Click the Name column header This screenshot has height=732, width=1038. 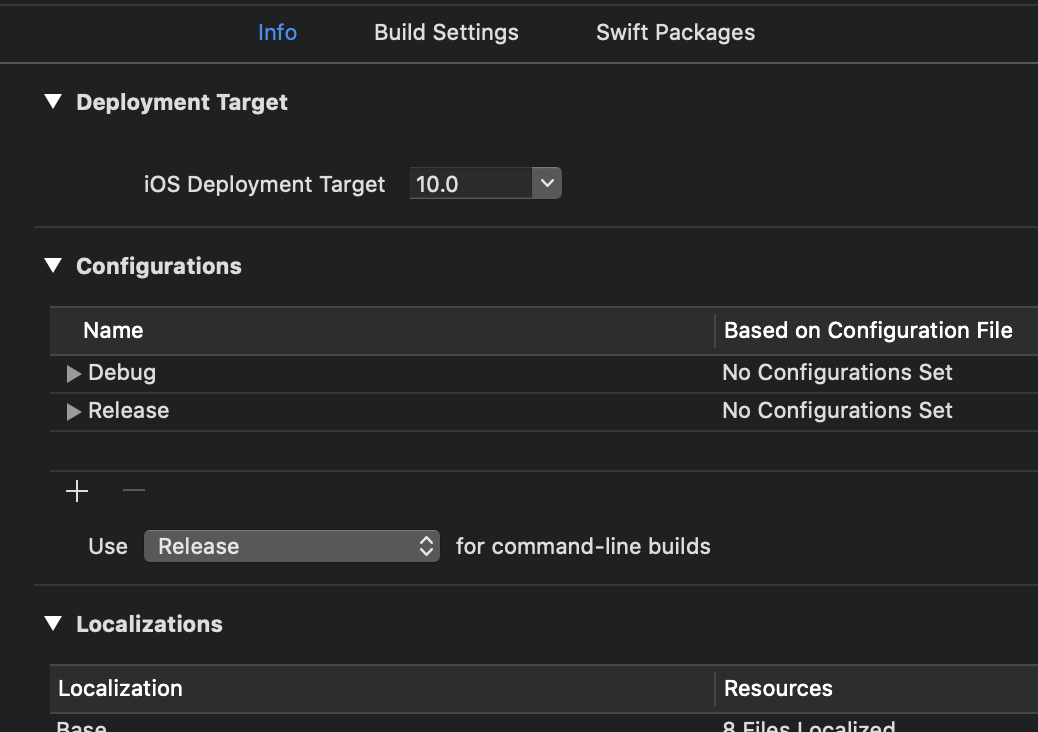[x=113, y=331]
